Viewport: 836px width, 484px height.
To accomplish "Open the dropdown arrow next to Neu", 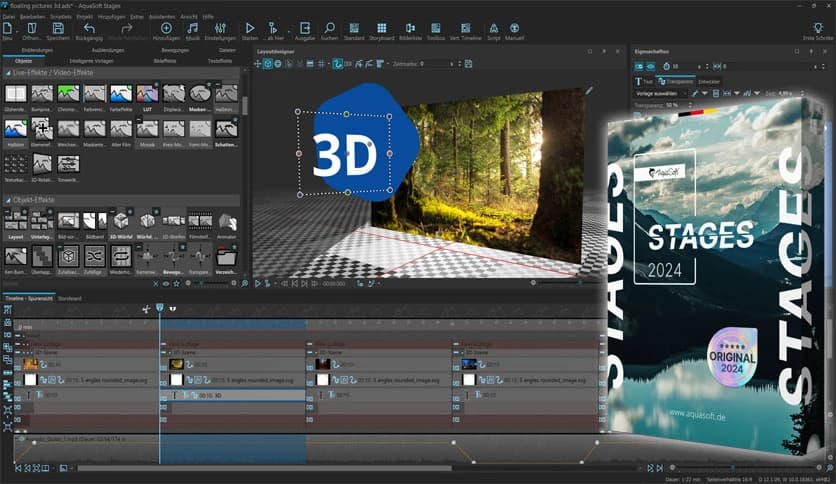I will point(17,31).
